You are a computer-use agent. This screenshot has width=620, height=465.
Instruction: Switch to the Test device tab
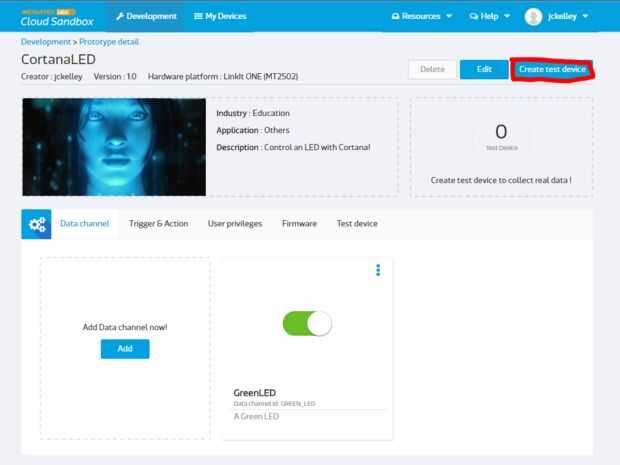(x=357, y=223)
